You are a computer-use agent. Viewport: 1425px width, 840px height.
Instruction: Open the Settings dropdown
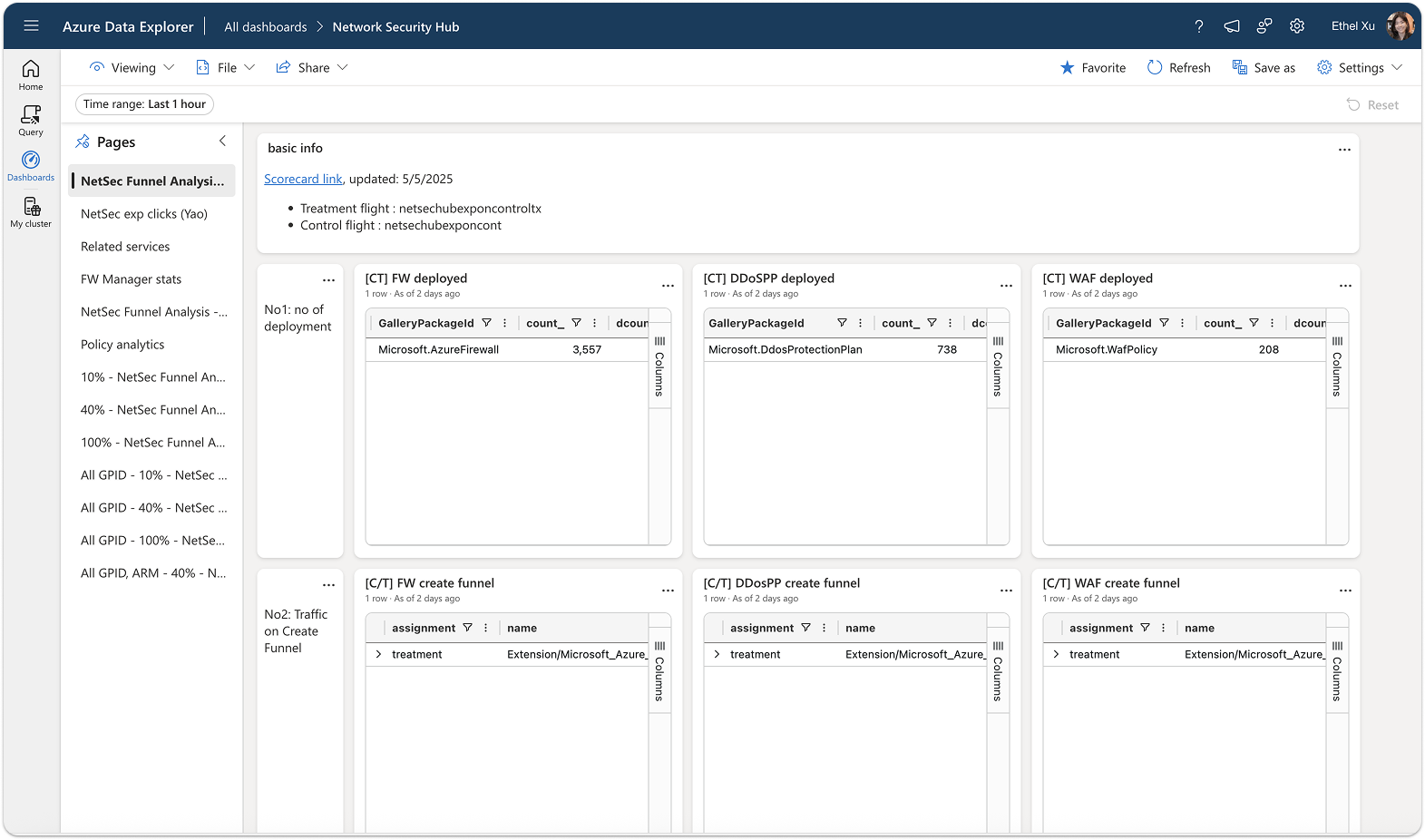[x=1360, y=68]
